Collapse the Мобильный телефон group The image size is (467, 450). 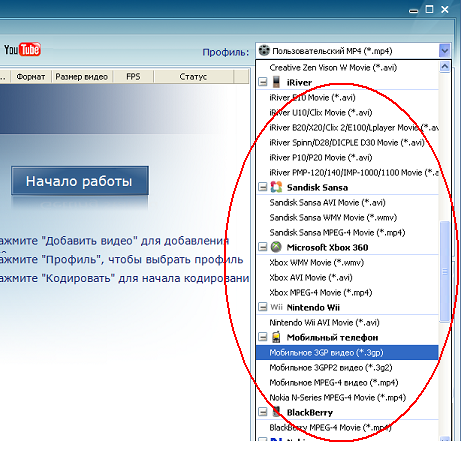point(263,337)
